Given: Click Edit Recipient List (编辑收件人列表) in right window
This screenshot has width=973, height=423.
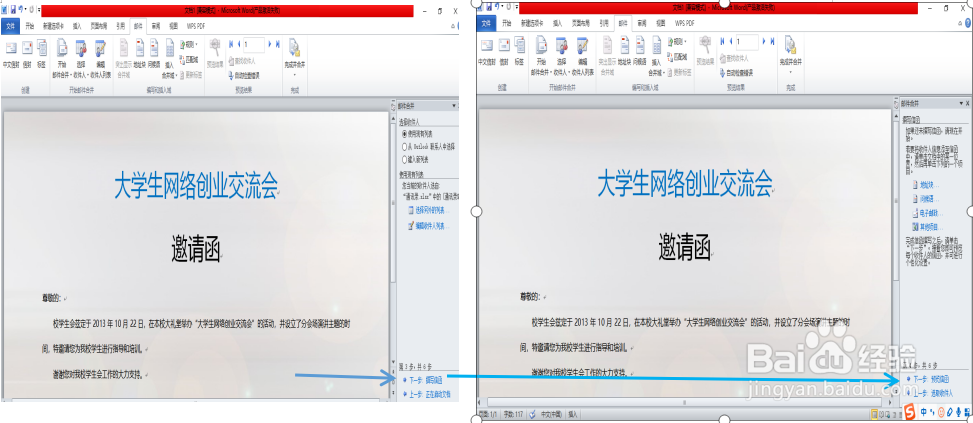Looking at the screenshot, I should (x=581, y=56).
